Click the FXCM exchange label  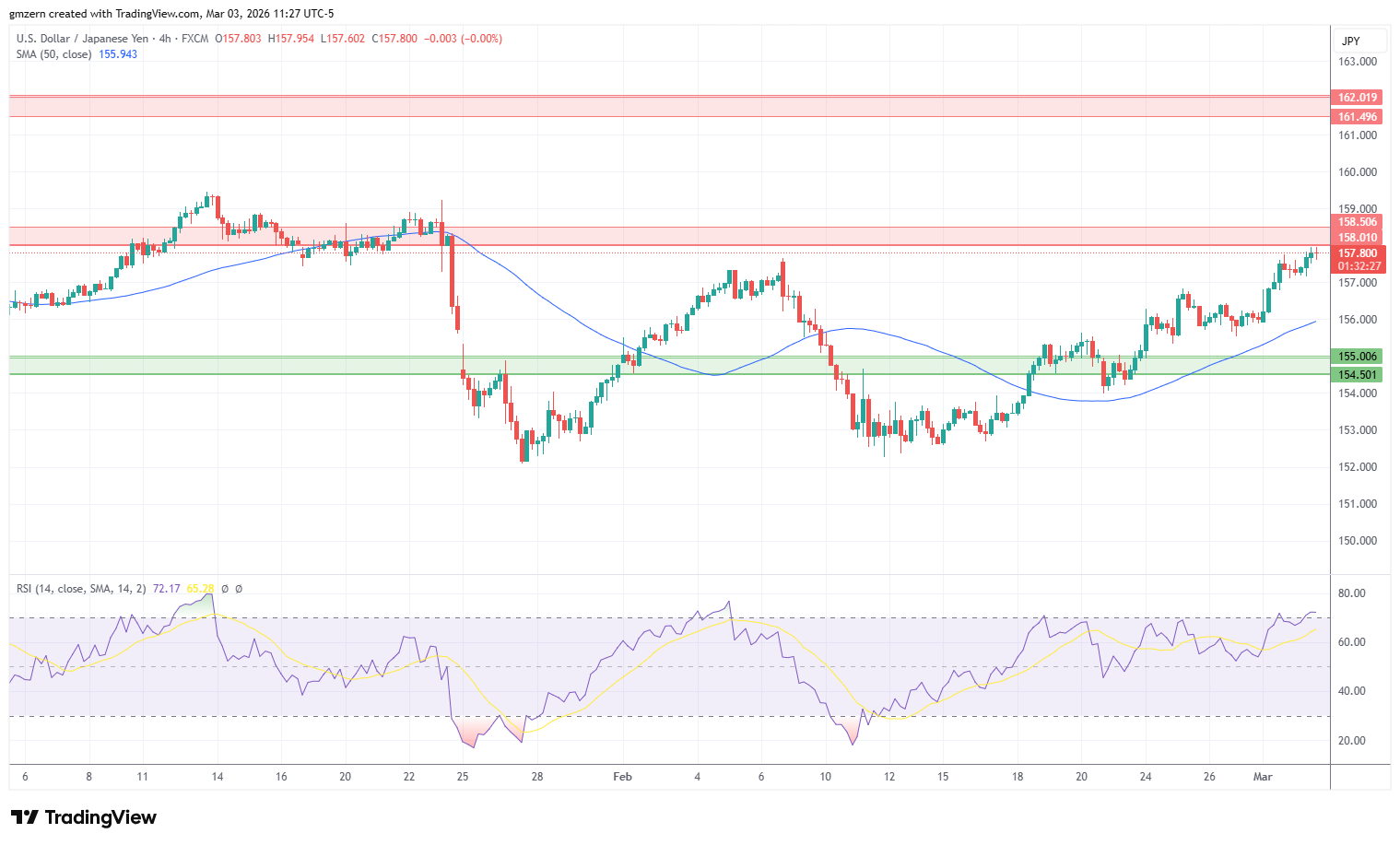195,39
